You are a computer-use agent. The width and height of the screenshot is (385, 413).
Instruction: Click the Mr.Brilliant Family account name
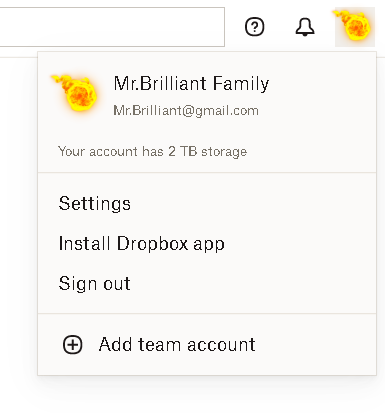coord(191,83)
